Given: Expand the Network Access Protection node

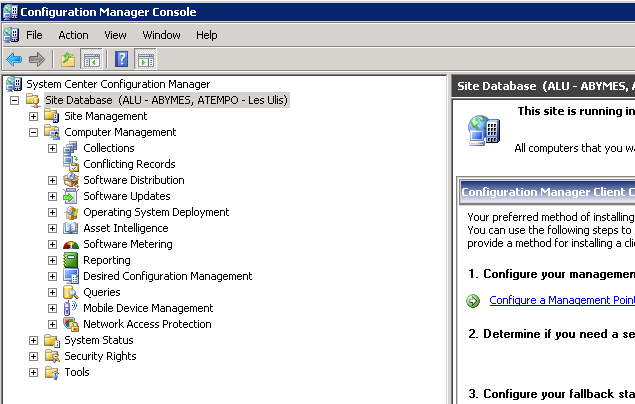Looking at the screenshot, I should [x=52, y=324].
